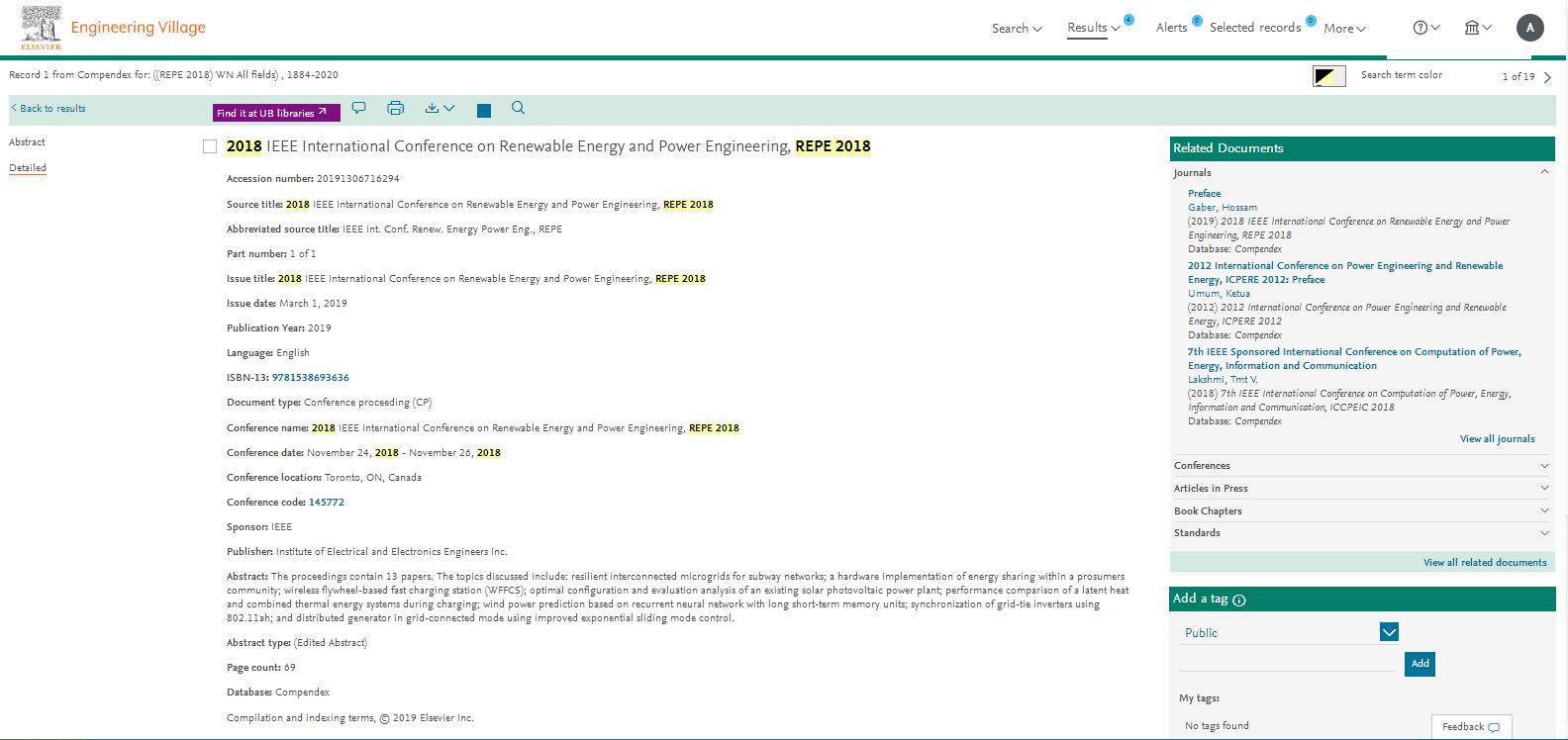This screenshot has width=1568, height=740.
Task: Select the checkbox beside the record title
Action: click(x=210, y=146)
